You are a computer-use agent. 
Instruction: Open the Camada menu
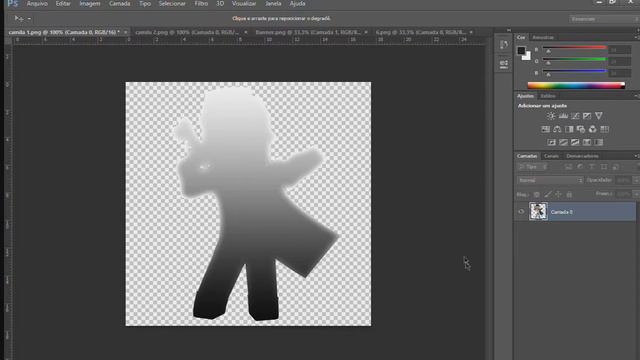[119, 4]
